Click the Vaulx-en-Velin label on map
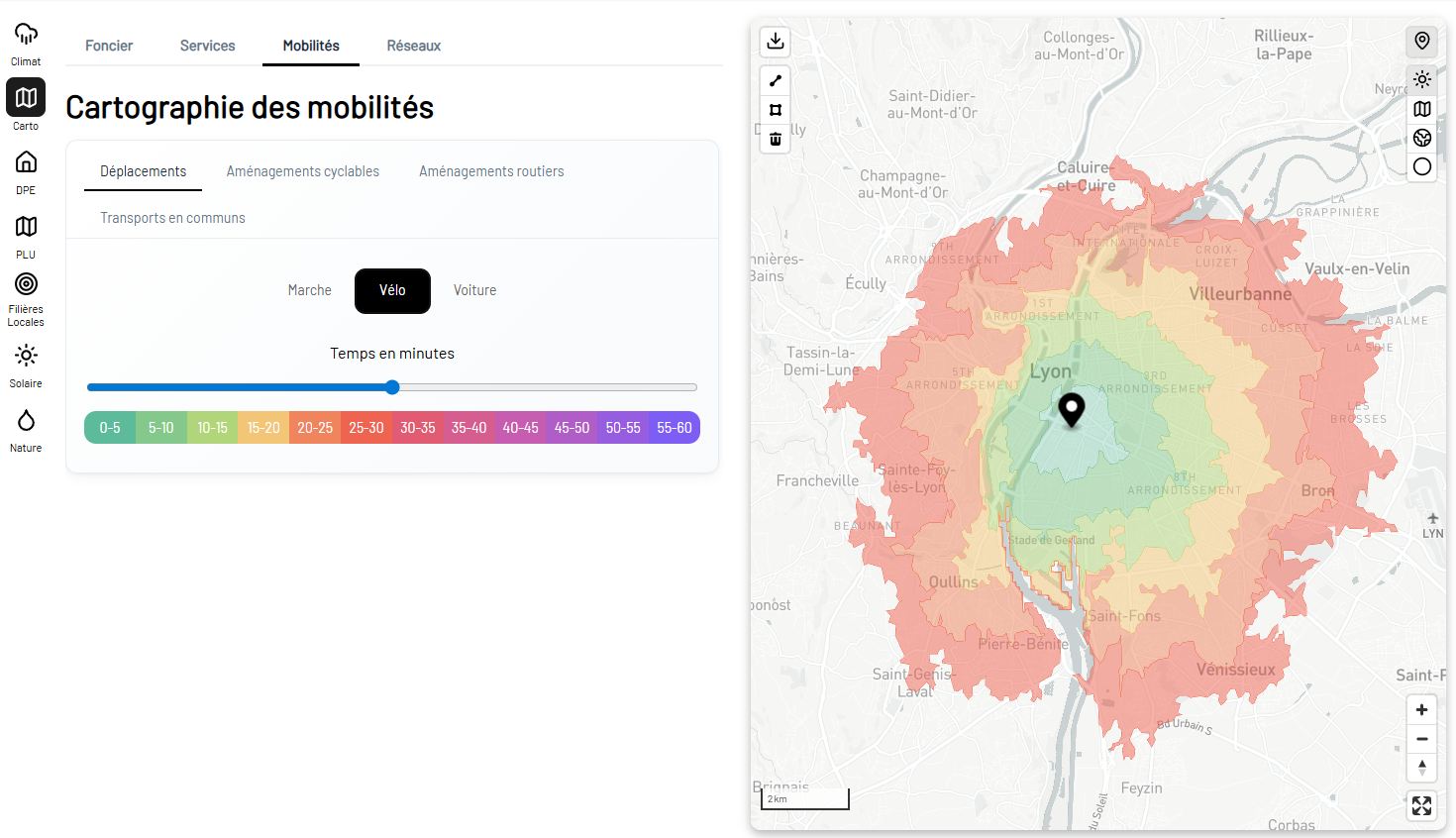Screen dimensions: 1456x838 pos(1357,268)
